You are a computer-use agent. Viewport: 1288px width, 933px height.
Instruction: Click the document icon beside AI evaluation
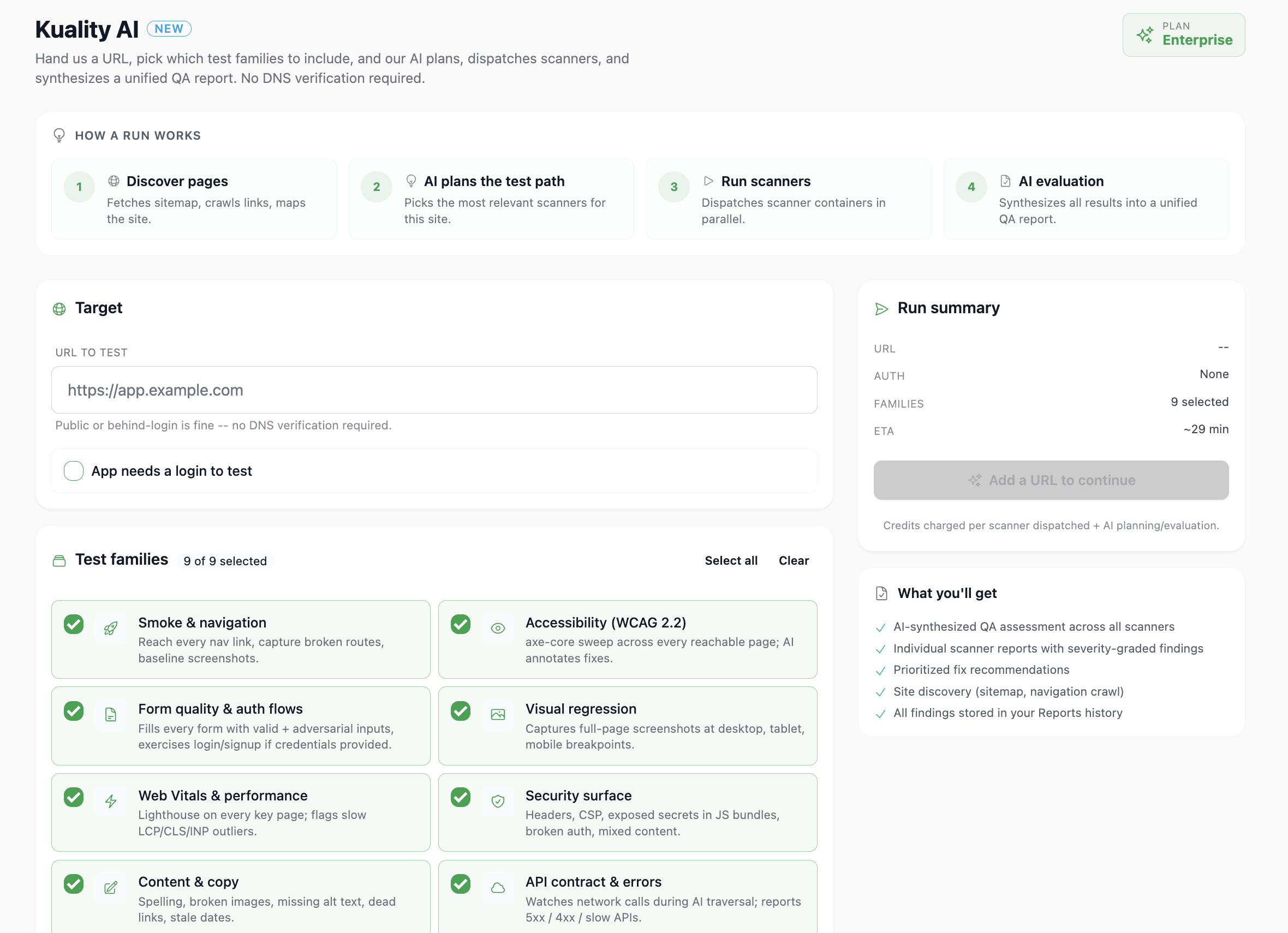(x=1005, y=181)
